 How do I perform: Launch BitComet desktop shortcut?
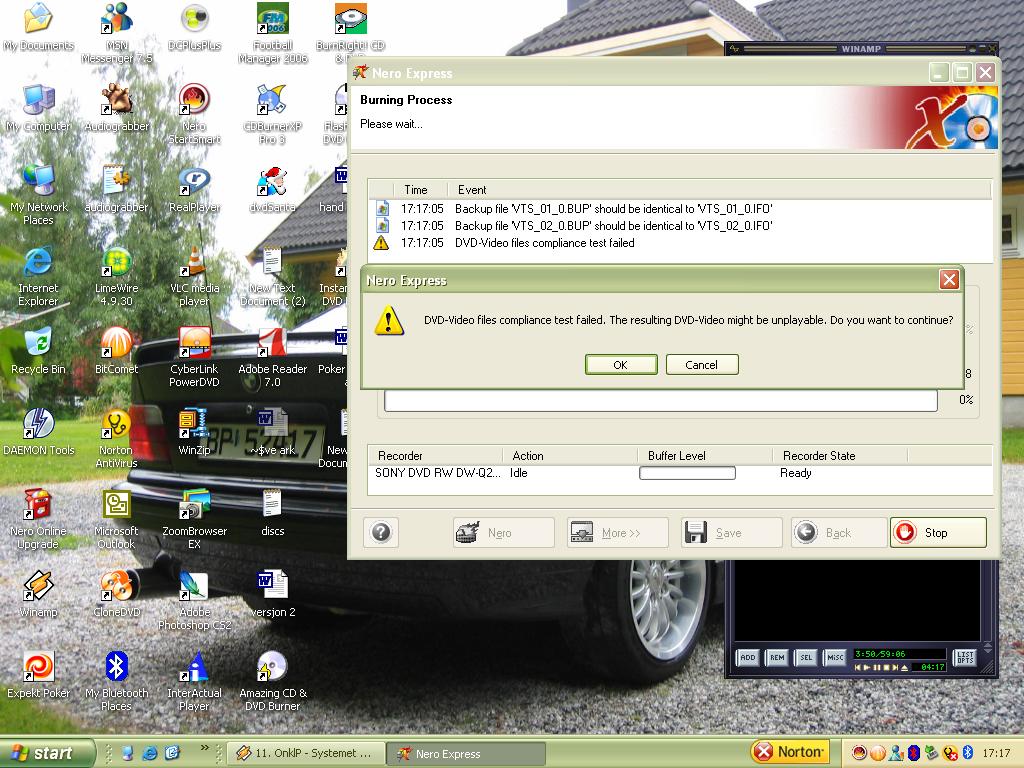click(x=117, y=351)
